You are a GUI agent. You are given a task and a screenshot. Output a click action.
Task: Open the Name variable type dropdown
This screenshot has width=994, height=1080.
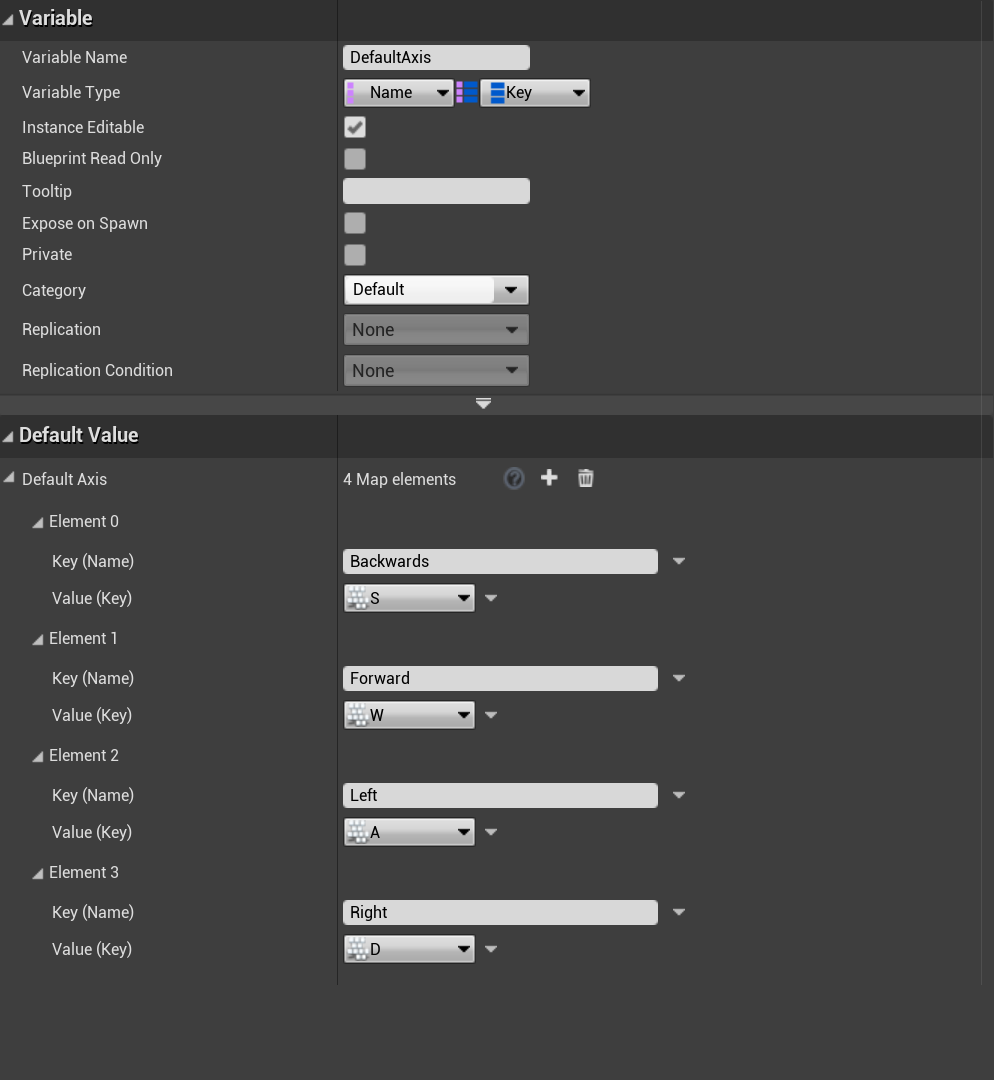(x=399, y=93)
